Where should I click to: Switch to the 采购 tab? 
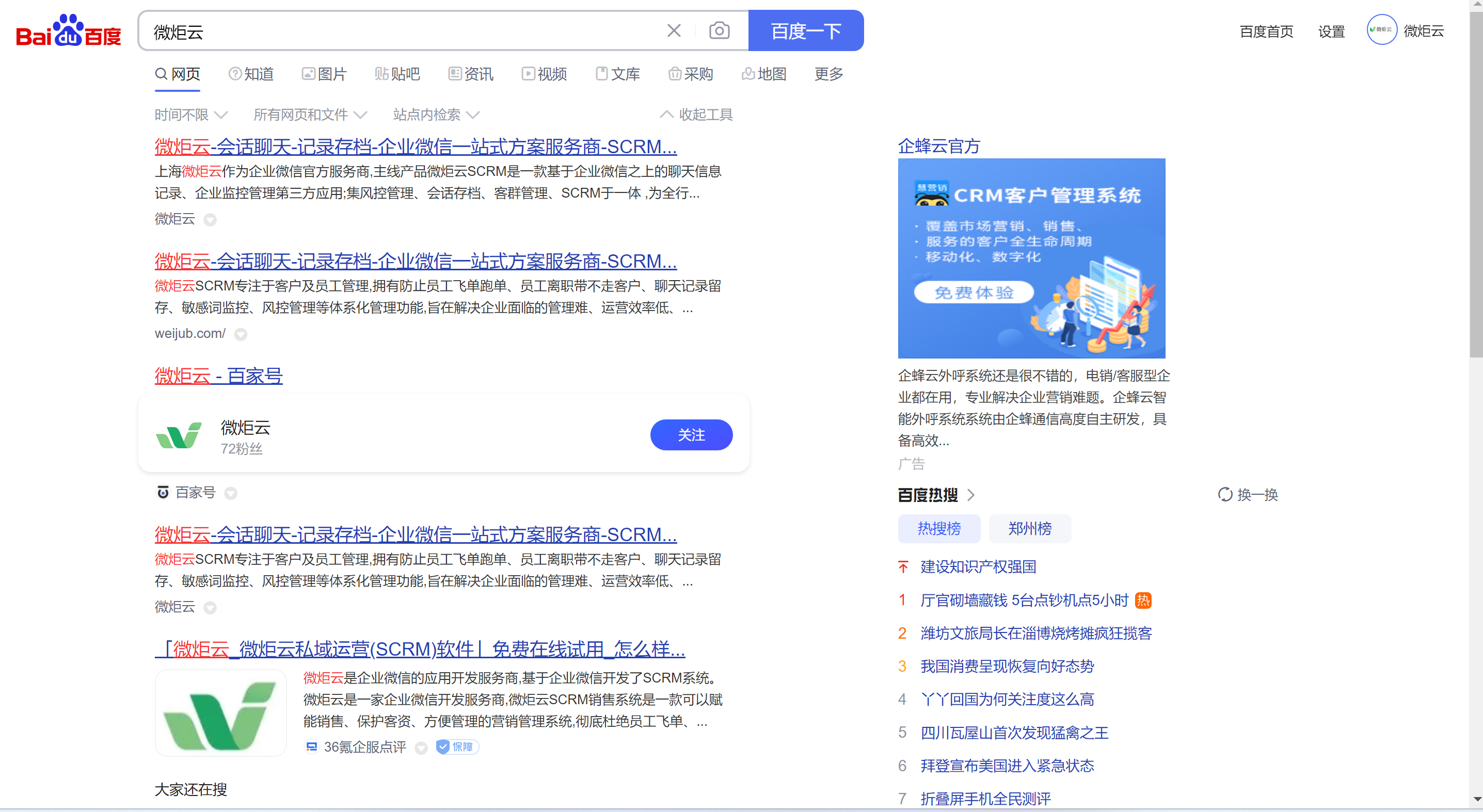691,74
